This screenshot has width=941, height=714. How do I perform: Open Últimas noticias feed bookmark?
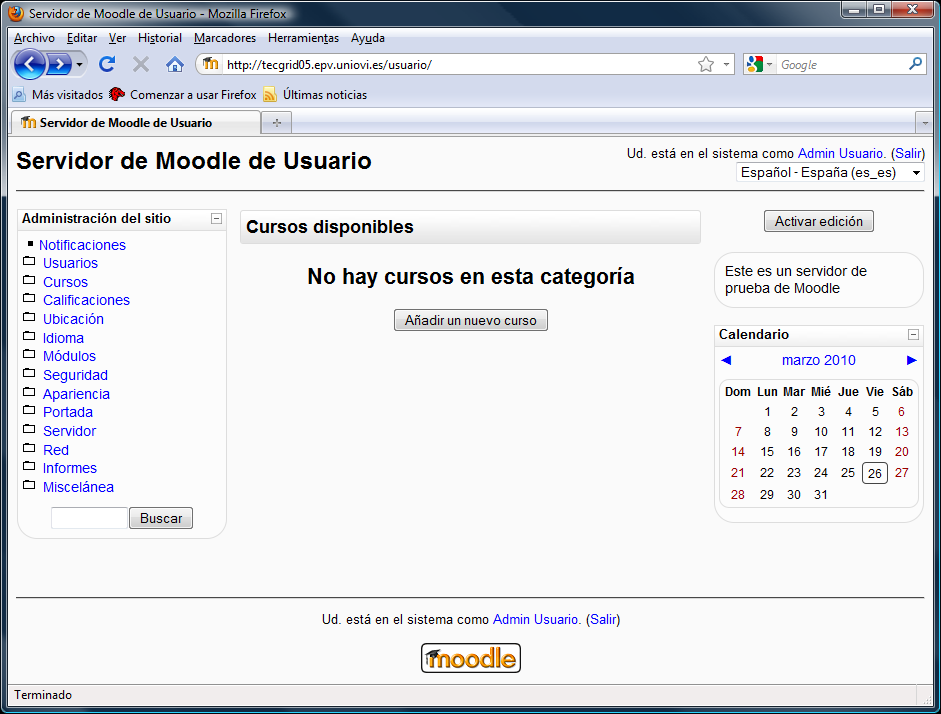(315, 95)
